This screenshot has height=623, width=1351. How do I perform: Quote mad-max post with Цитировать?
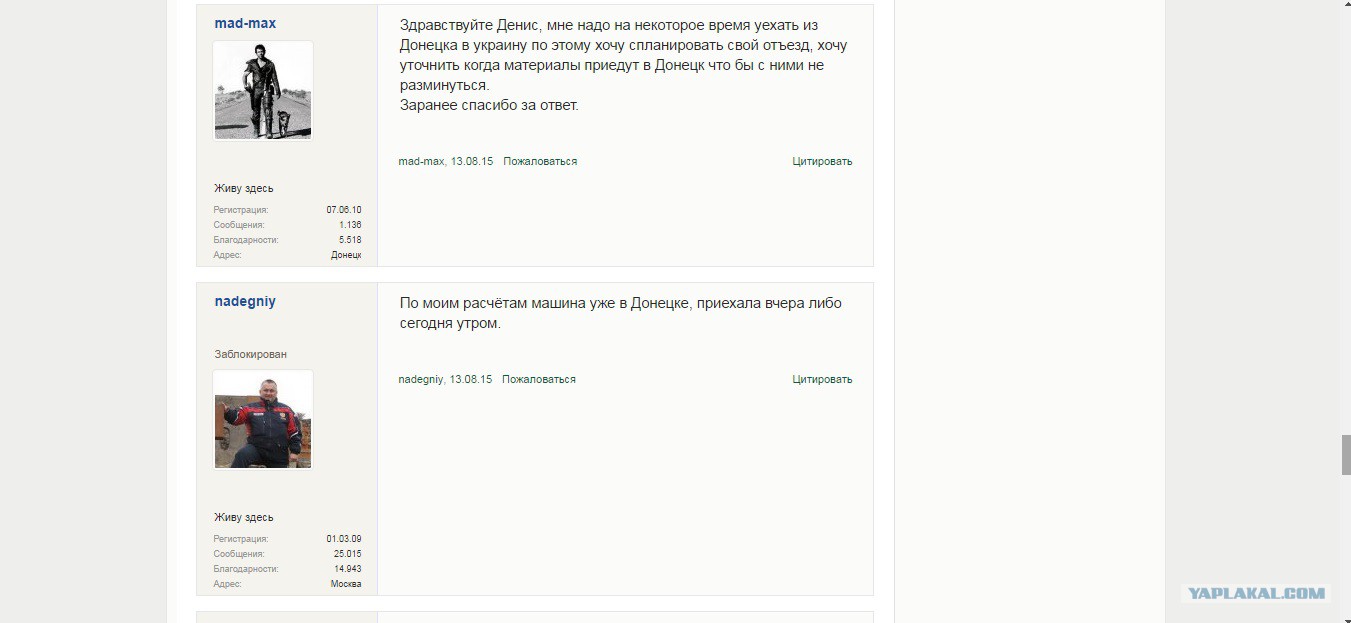click(x=822, y=161)
